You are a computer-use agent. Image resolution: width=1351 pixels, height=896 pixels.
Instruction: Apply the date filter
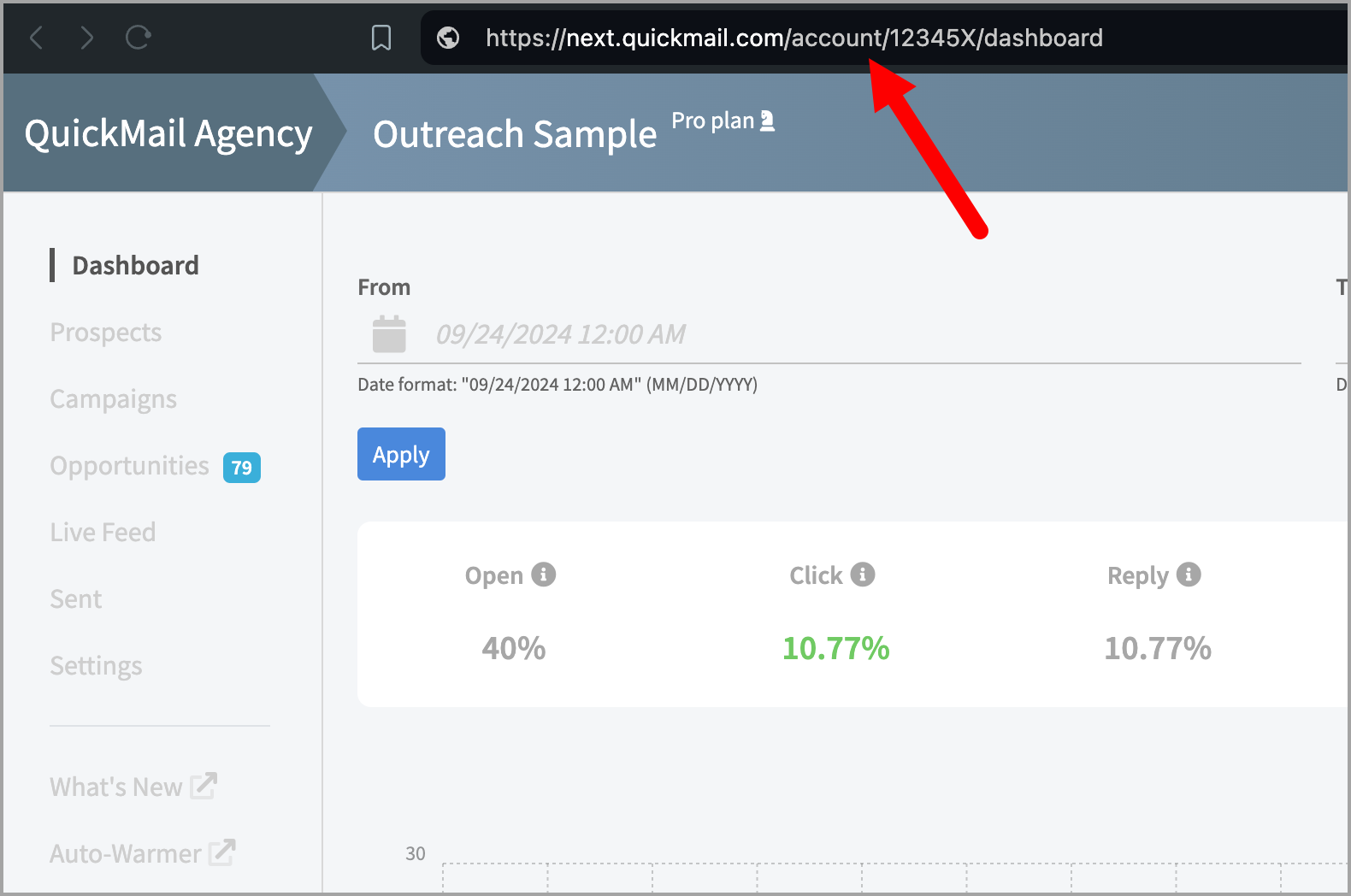point(401,454)
